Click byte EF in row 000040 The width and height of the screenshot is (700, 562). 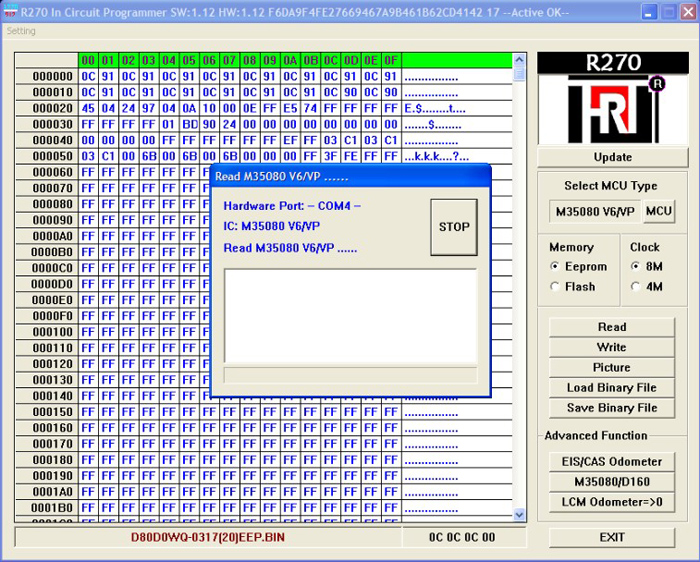(x=290, y=140)
